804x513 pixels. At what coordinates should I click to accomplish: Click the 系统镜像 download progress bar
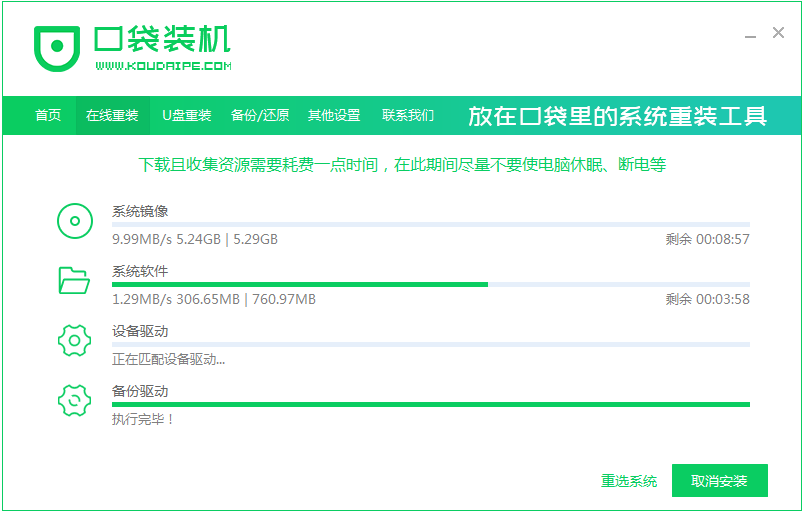coord(430,224)
